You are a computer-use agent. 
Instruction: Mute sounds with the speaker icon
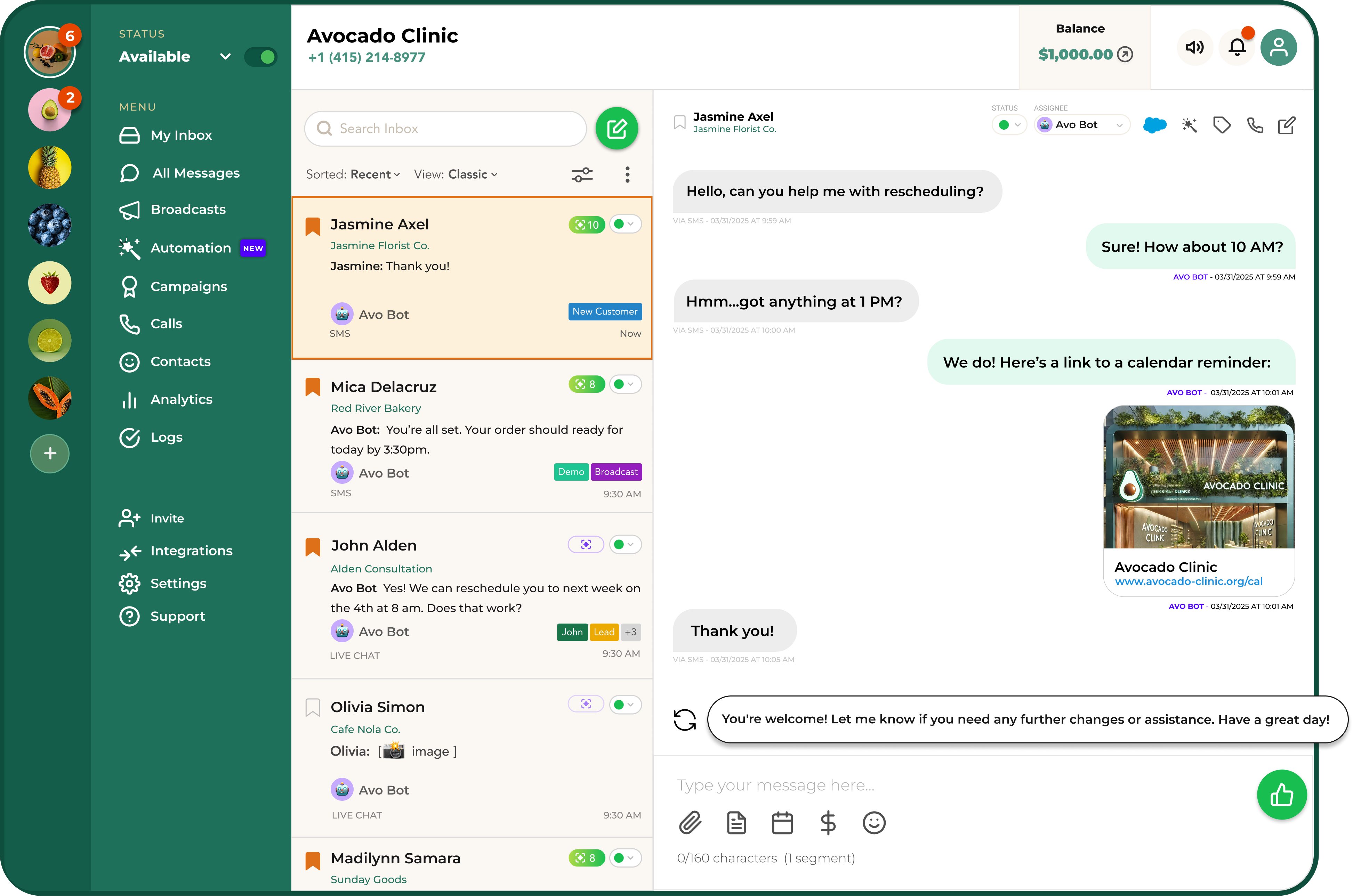point(1194,47)
